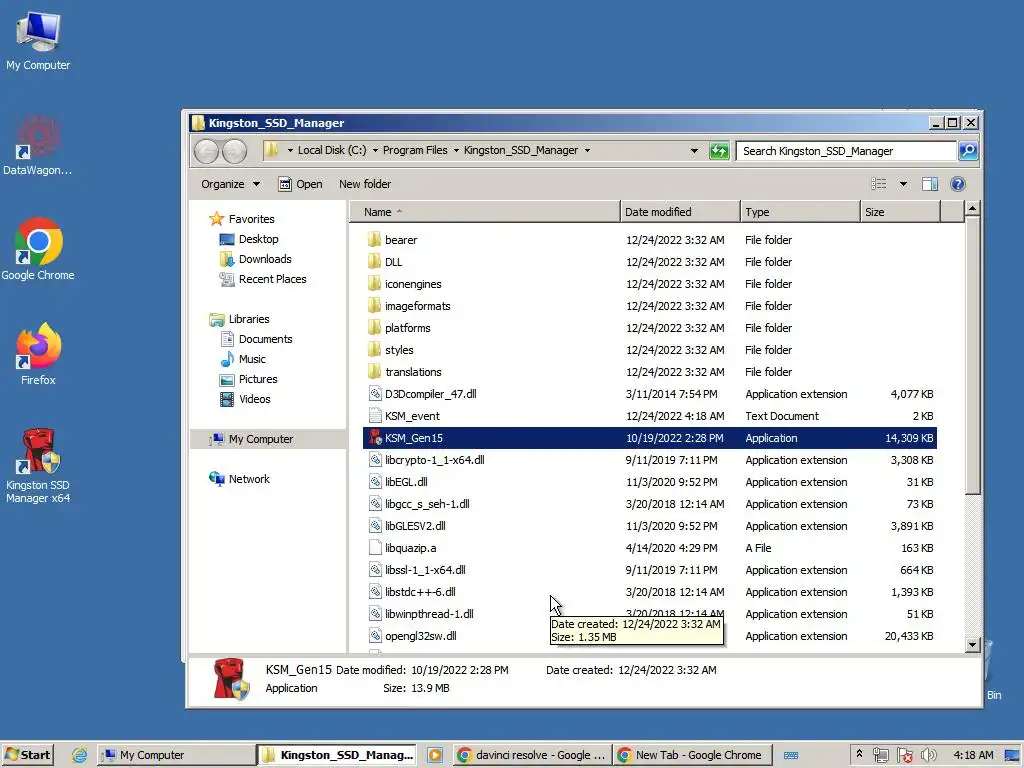Open Music library
The height and width of the screenshot is (768, 1024).
[x=252, y=359]
